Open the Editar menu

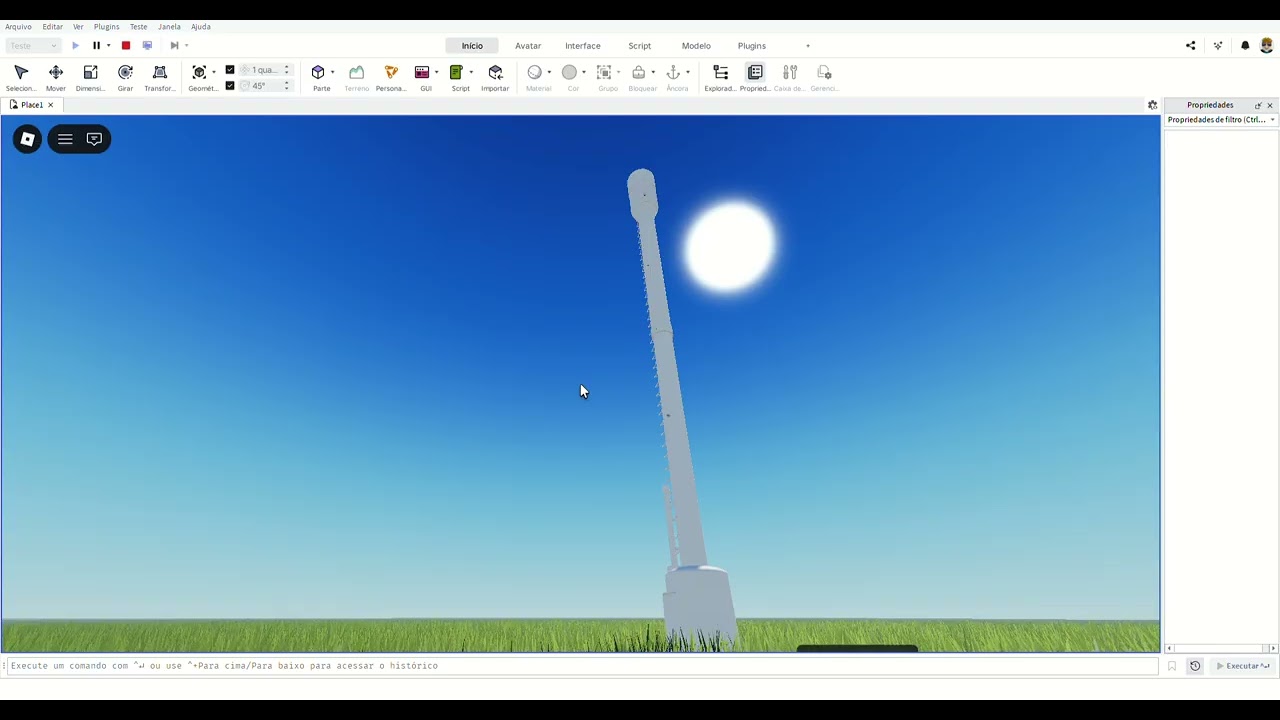point(53,27)
